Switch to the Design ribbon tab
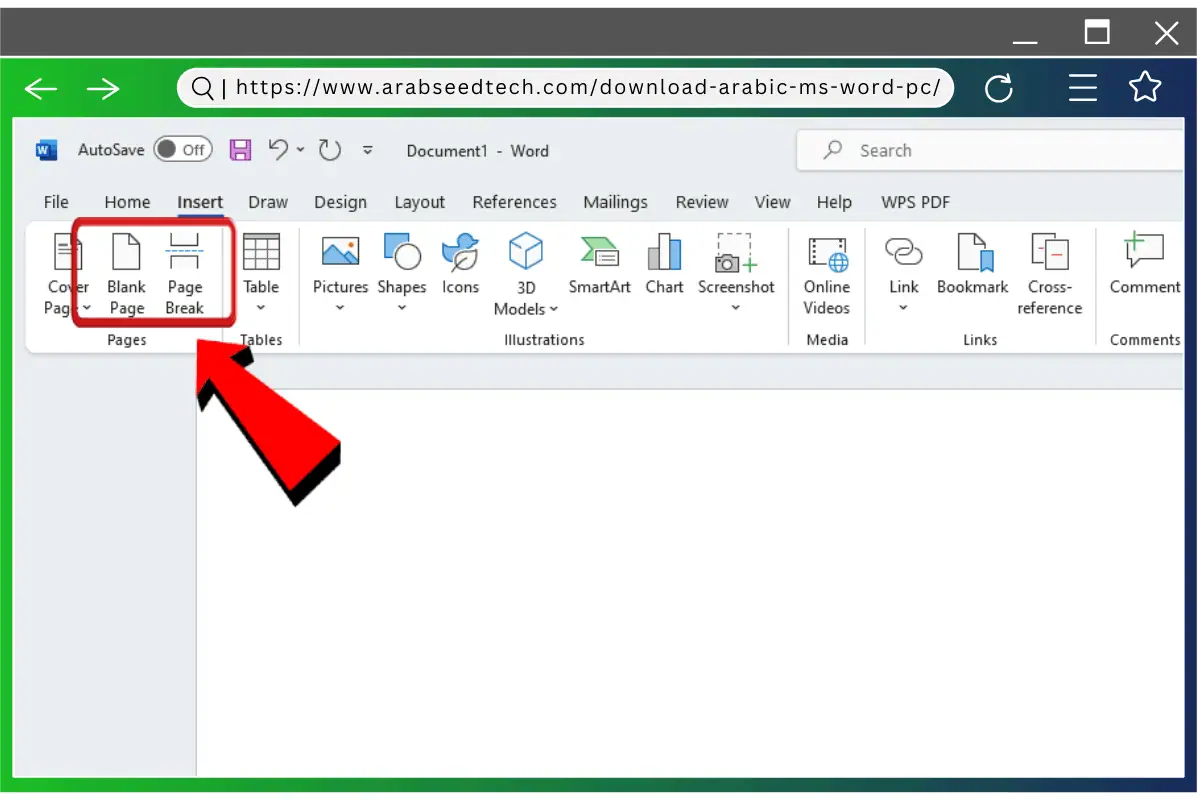The width and height of the screenshot is (1200, 800). tap(341, 202)
